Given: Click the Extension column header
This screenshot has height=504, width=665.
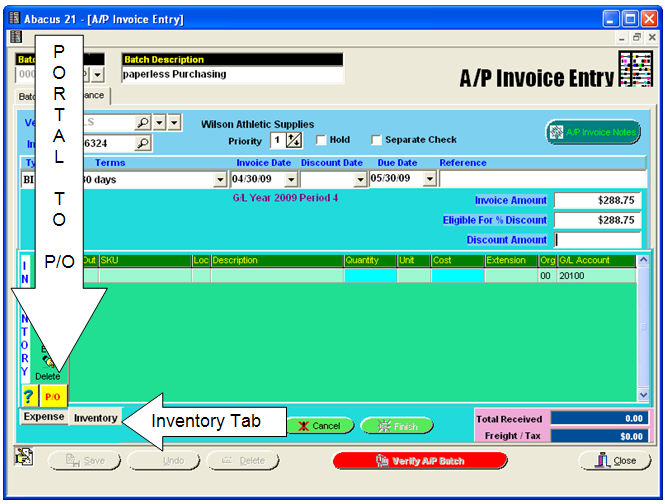Looking at the screenshot, I should (x=511, y=260).
